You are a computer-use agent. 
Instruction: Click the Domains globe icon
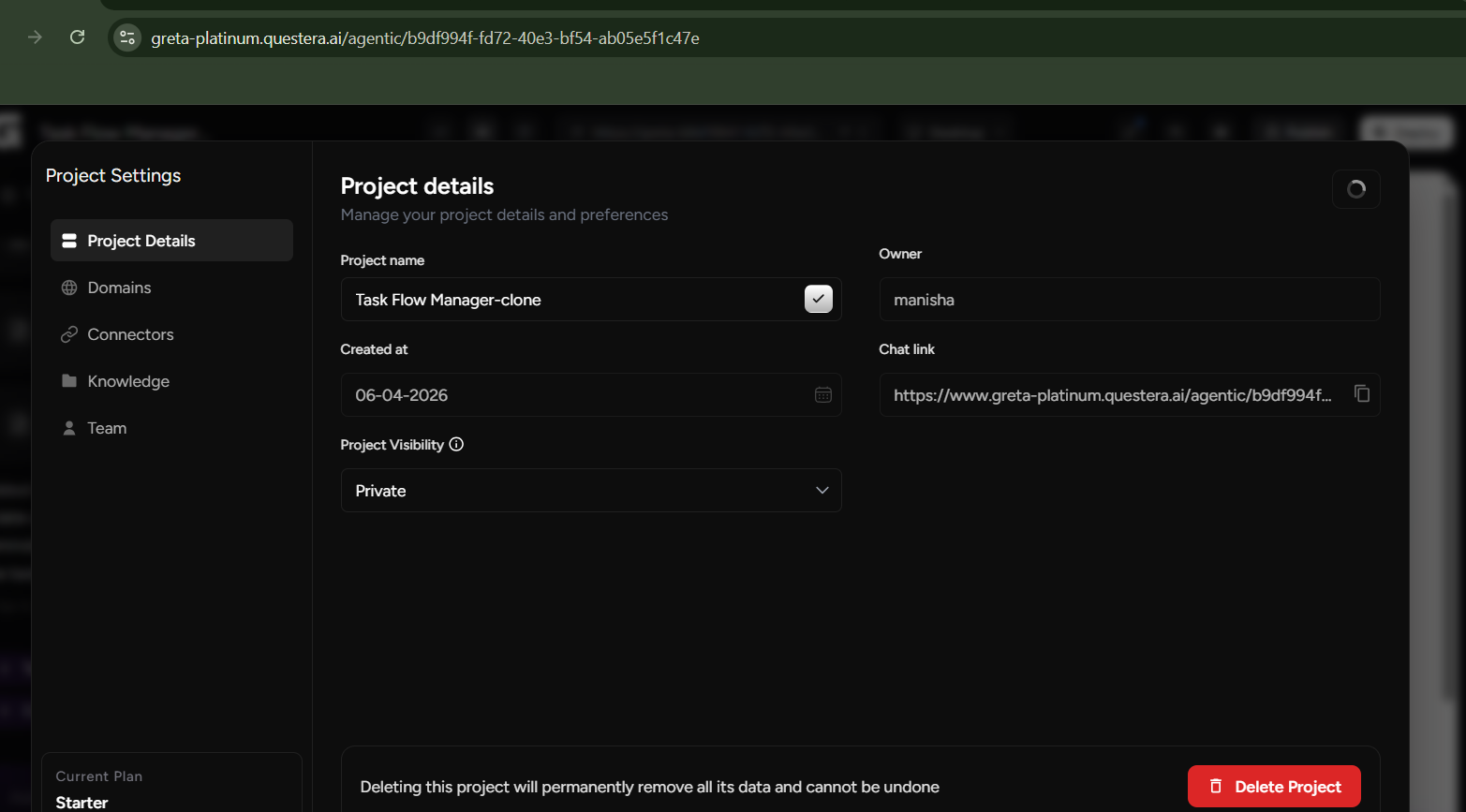pyautogui.click(x=69, y=288)
